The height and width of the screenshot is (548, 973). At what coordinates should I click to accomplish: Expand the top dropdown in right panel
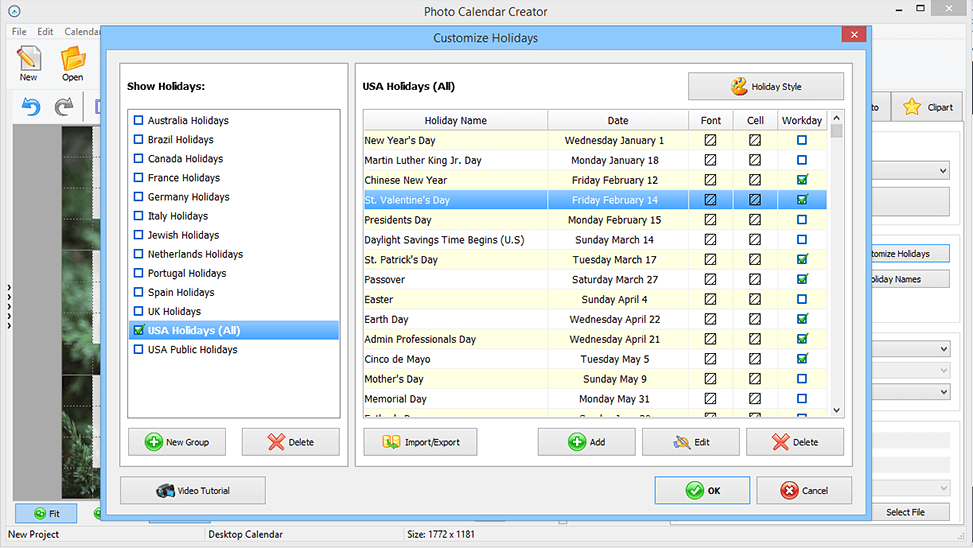click(x=943, y=172)
